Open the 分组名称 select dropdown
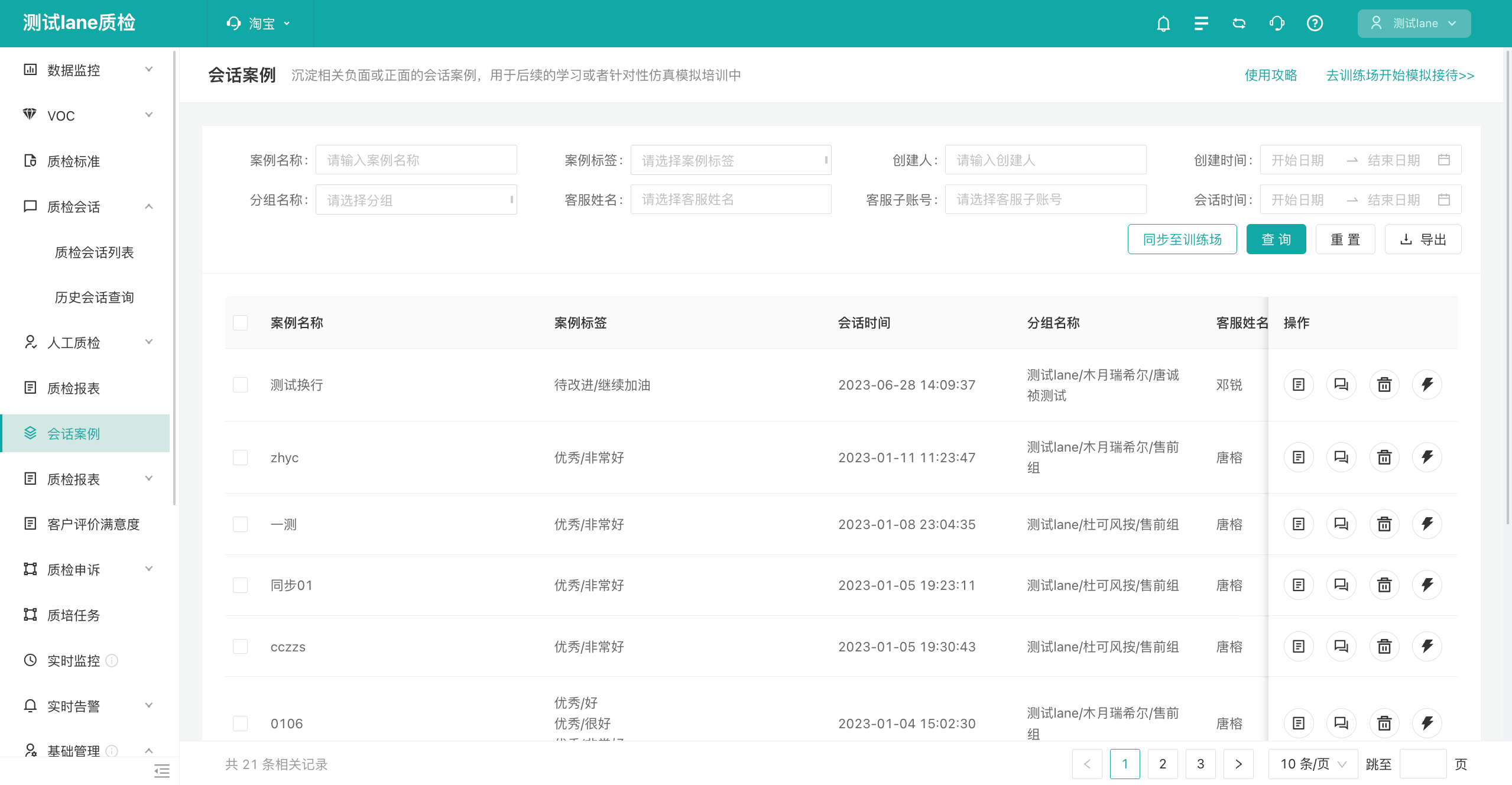The height and width of the screenshot is (785, 1512). tap(416, 200)
